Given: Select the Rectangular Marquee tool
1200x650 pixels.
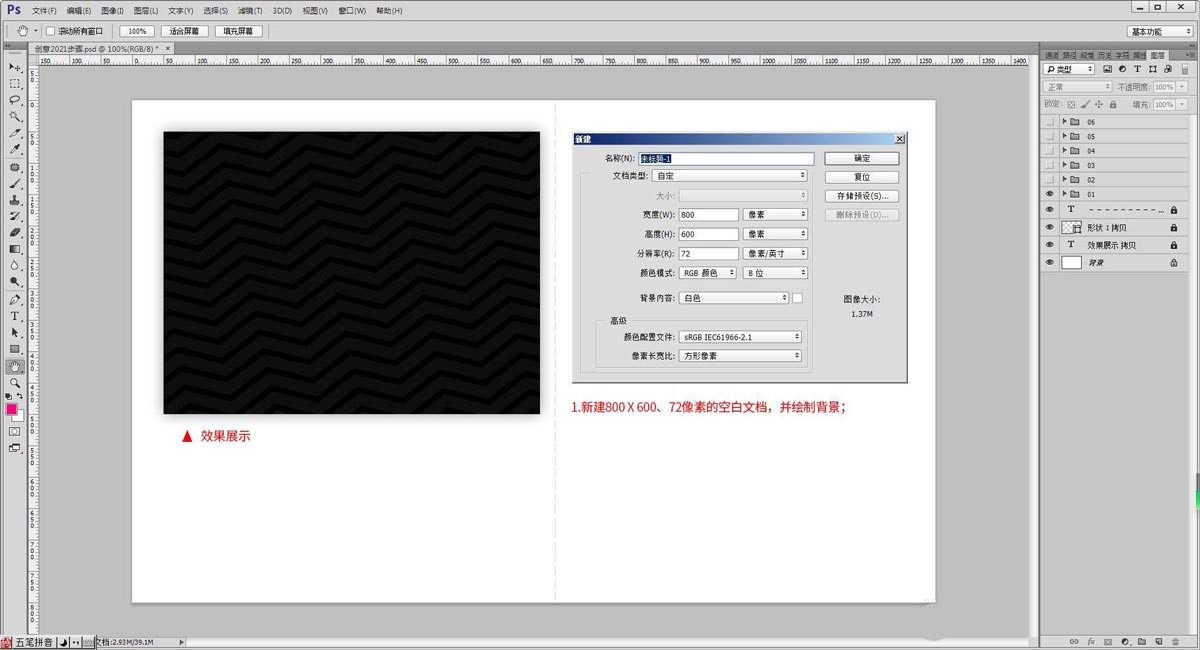Looking at the screenshot, I should tap(15, 84).
